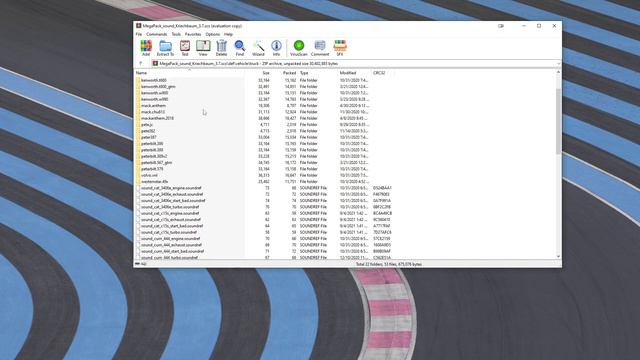Open the Favorites menu

tap(193, 34)
